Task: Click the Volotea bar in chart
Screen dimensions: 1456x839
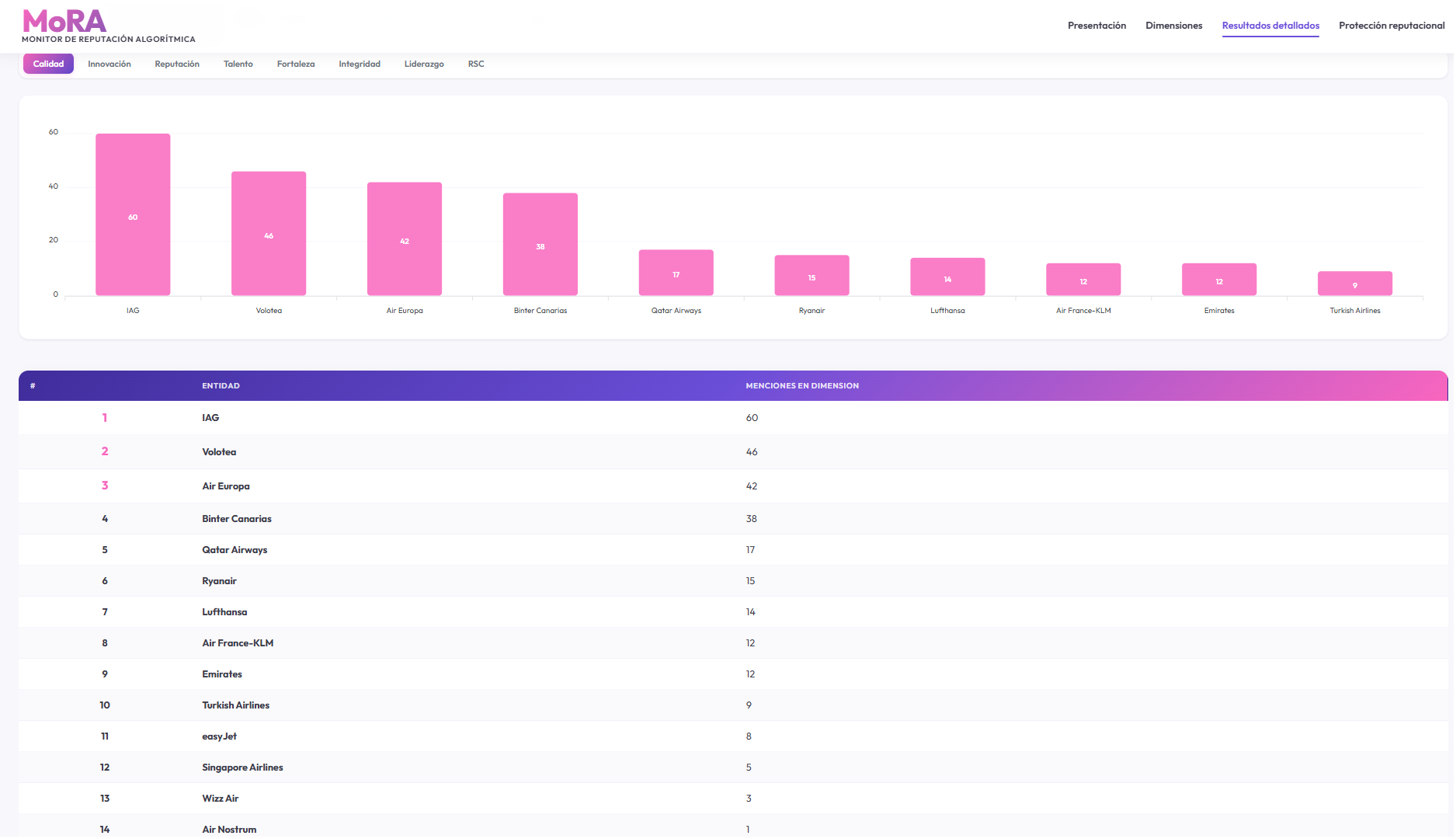Action: point(269,233)
